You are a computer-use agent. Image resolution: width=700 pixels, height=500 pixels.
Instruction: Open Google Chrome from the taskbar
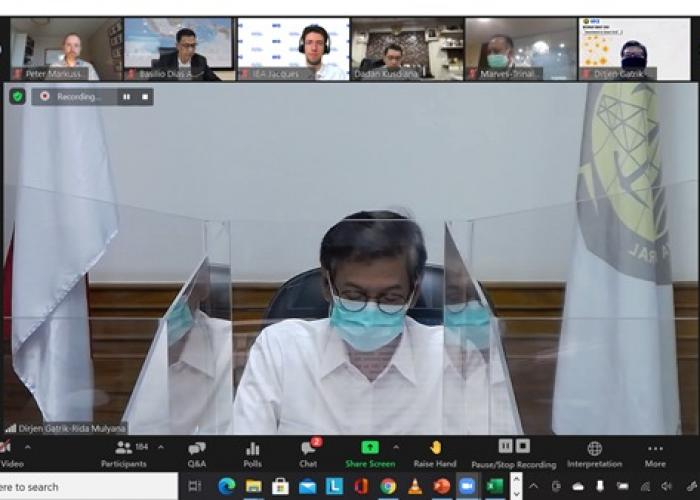click(x=388, y=487)
